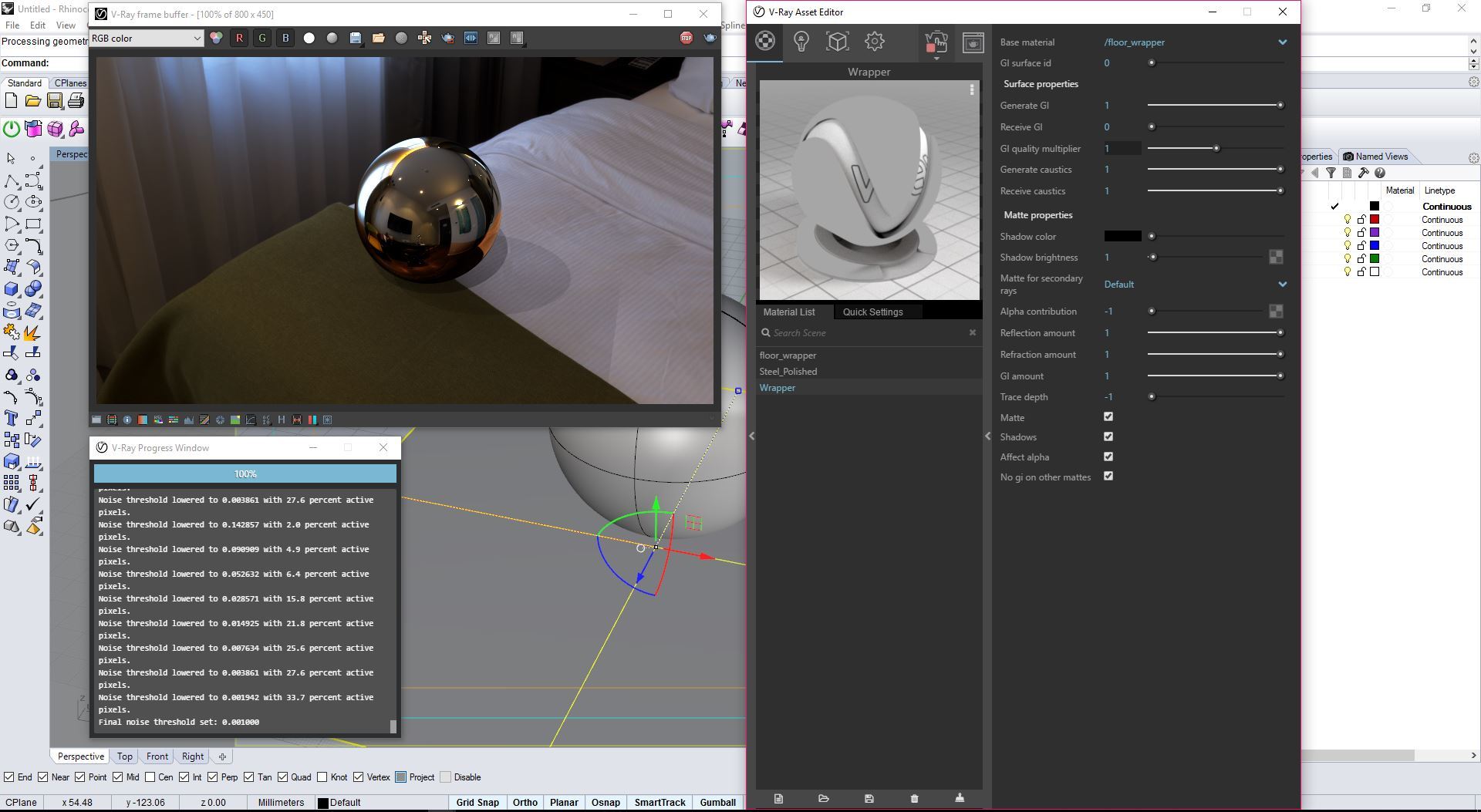Viewport: 1481px width, 812px height.
Task: Toggle Ortho in status bar
Action: tap(525, 803)
